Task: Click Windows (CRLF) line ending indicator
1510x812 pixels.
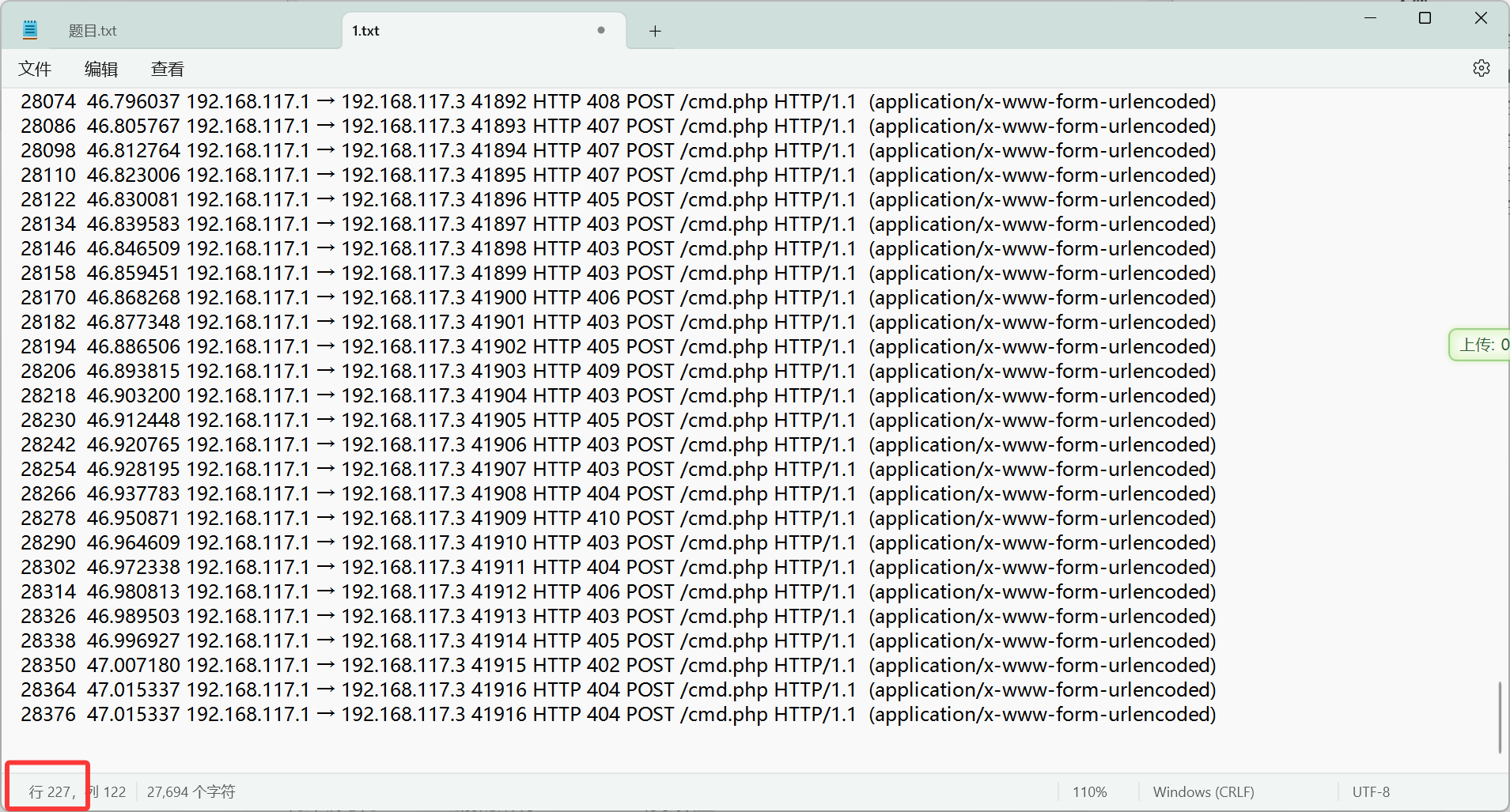Action: [x=1203, y=791]
